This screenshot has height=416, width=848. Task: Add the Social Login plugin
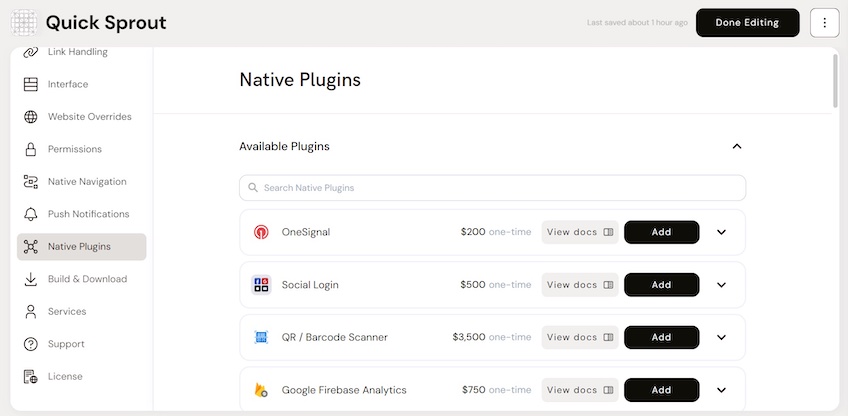(661, 285)
